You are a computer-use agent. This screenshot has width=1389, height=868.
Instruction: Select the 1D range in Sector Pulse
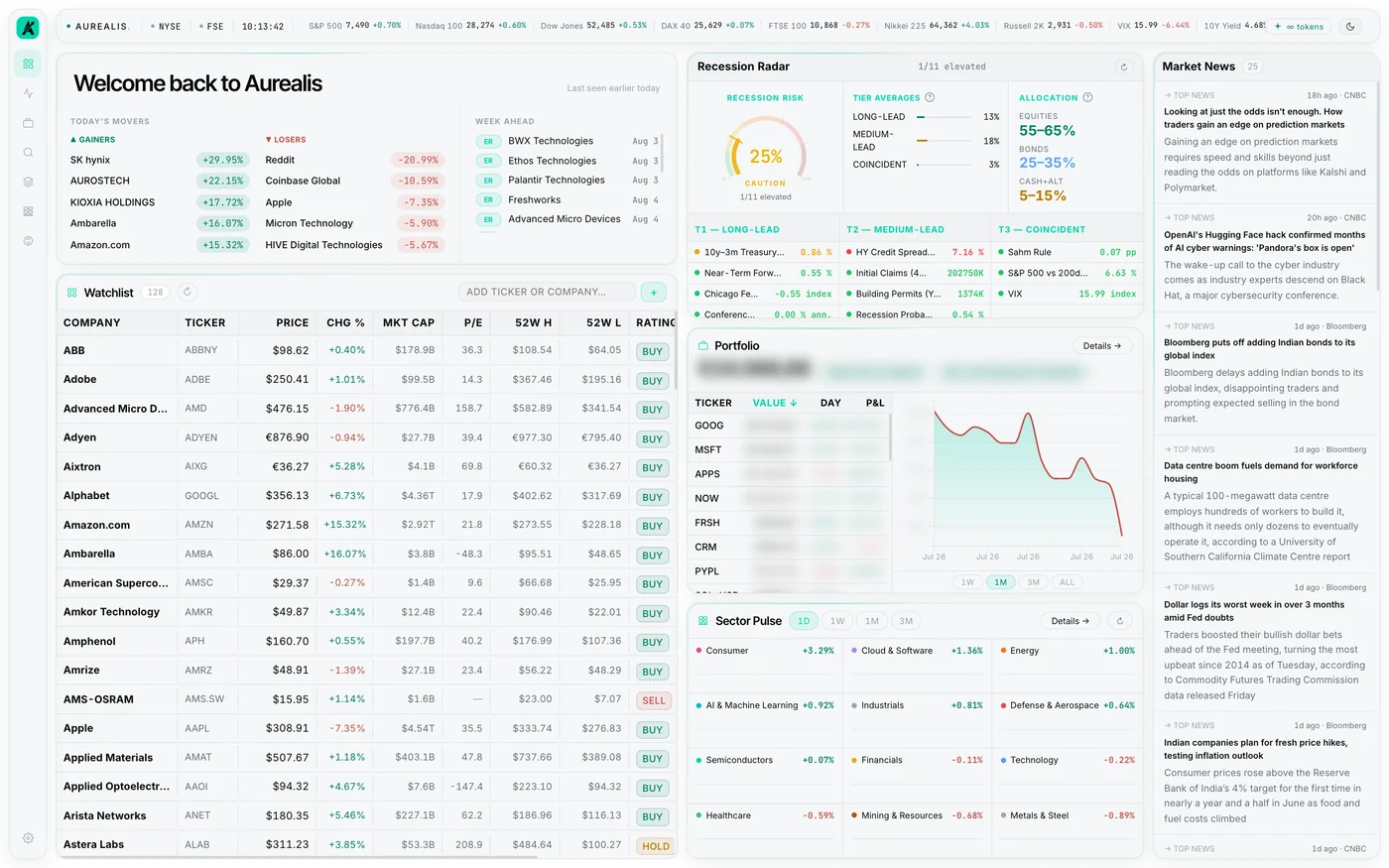[x=804, y=621]
